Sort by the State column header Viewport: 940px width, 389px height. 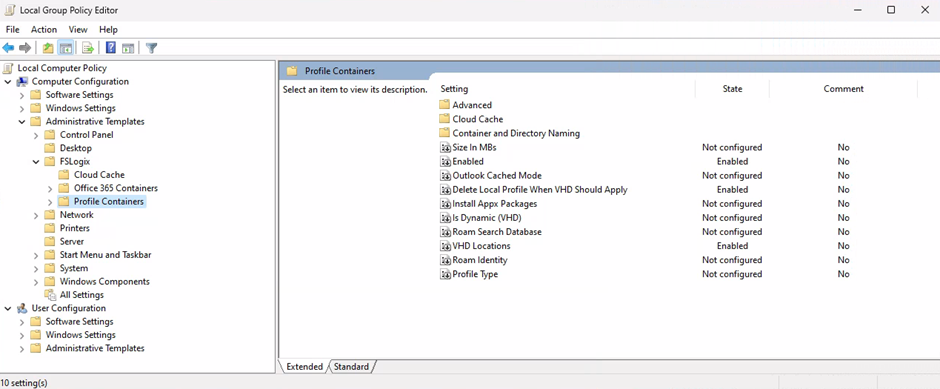(732, 89)
